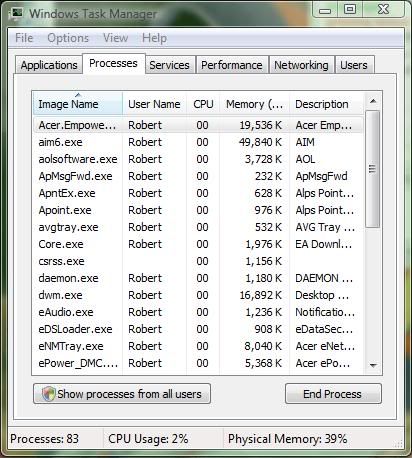Select the aolsoftware.exe process
Image resolution: width=412 pixels, height=458 pixels.
(198, 159)
